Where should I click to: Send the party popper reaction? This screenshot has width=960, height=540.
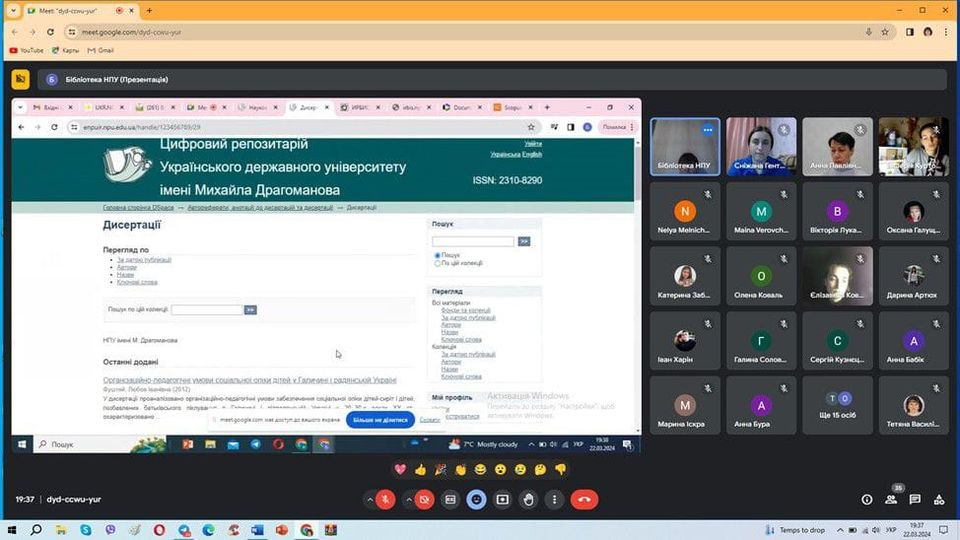440,470
